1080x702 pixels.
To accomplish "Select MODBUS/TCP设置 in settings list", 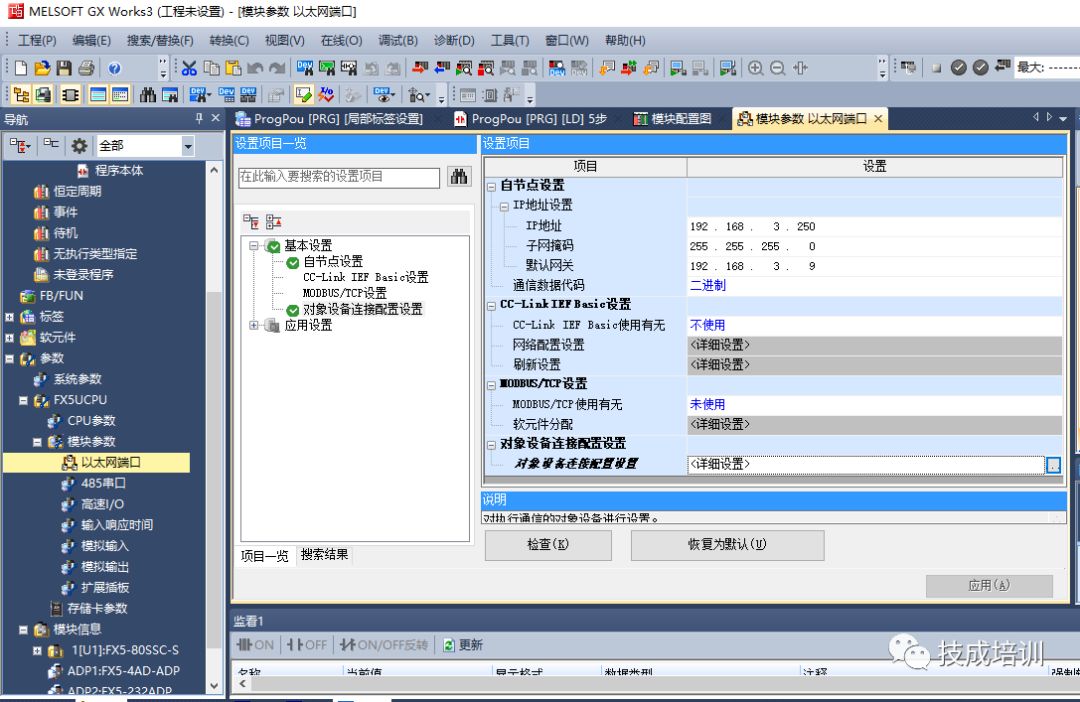I will coord(344,293).
